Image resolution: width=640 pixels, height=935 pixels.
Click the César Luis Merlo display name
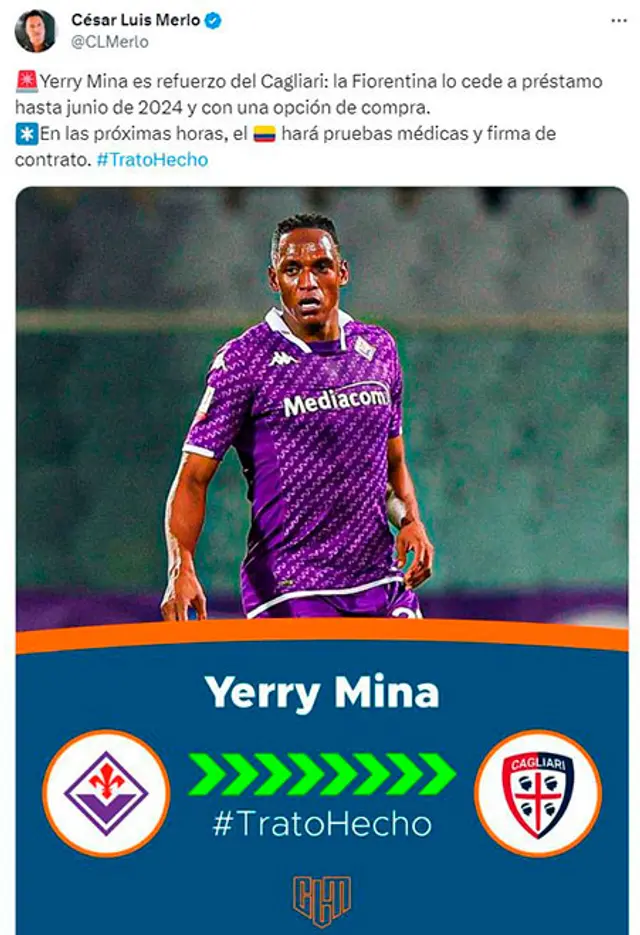click(135, 20)
